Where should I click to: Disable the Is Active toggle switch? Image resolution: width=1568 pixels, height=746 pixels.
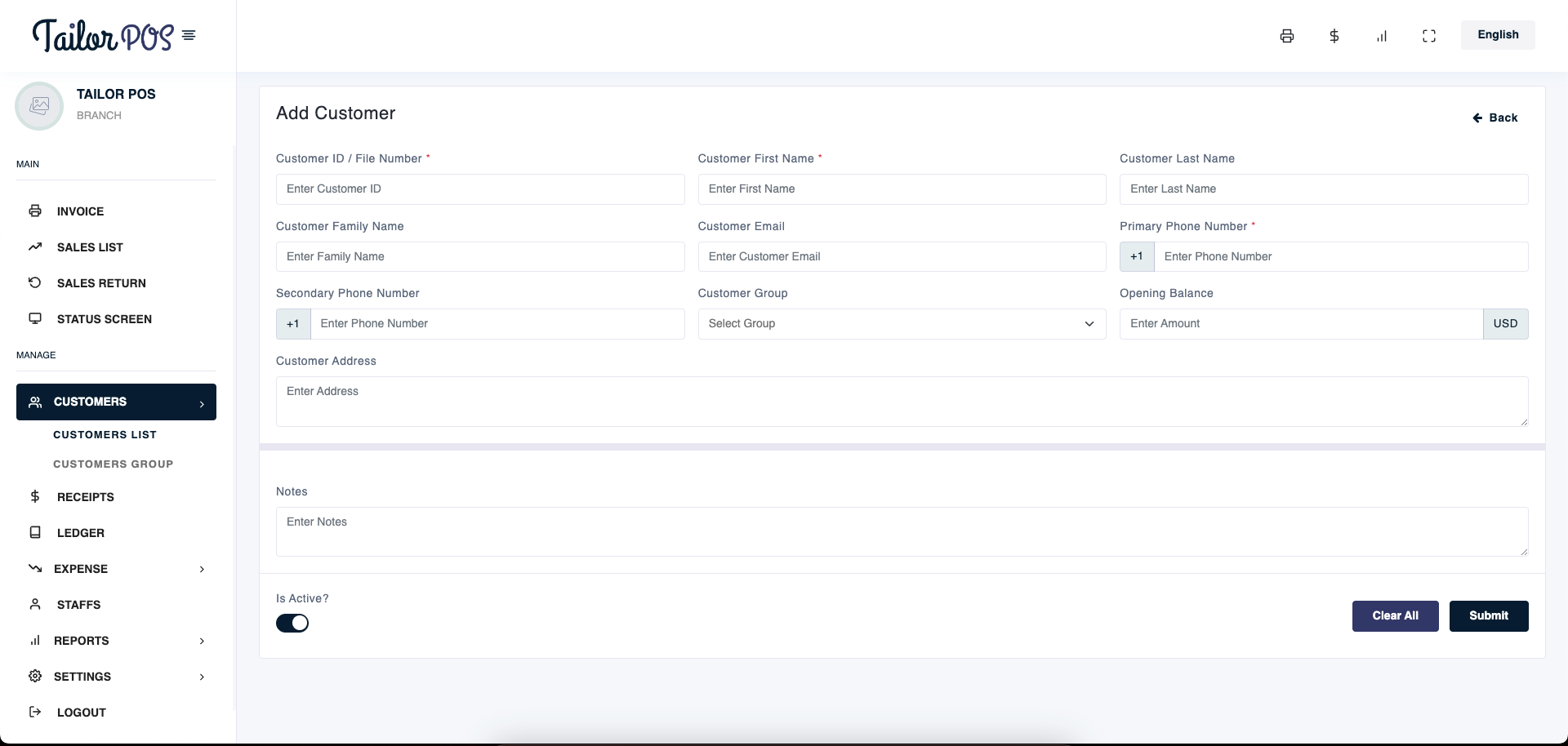point(292,624)
